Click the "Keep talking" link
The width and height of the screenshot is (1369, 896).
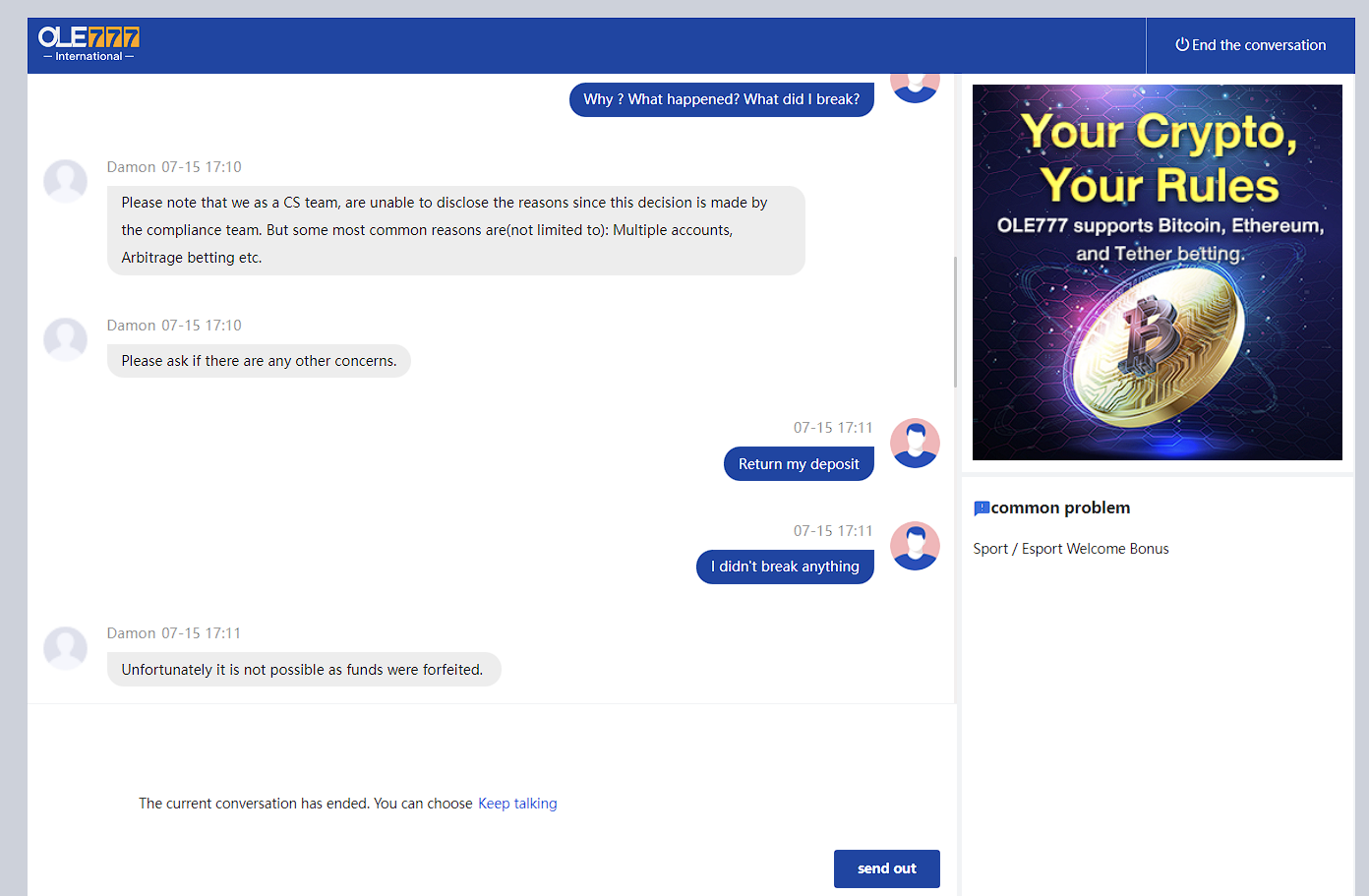click(517, 804)
